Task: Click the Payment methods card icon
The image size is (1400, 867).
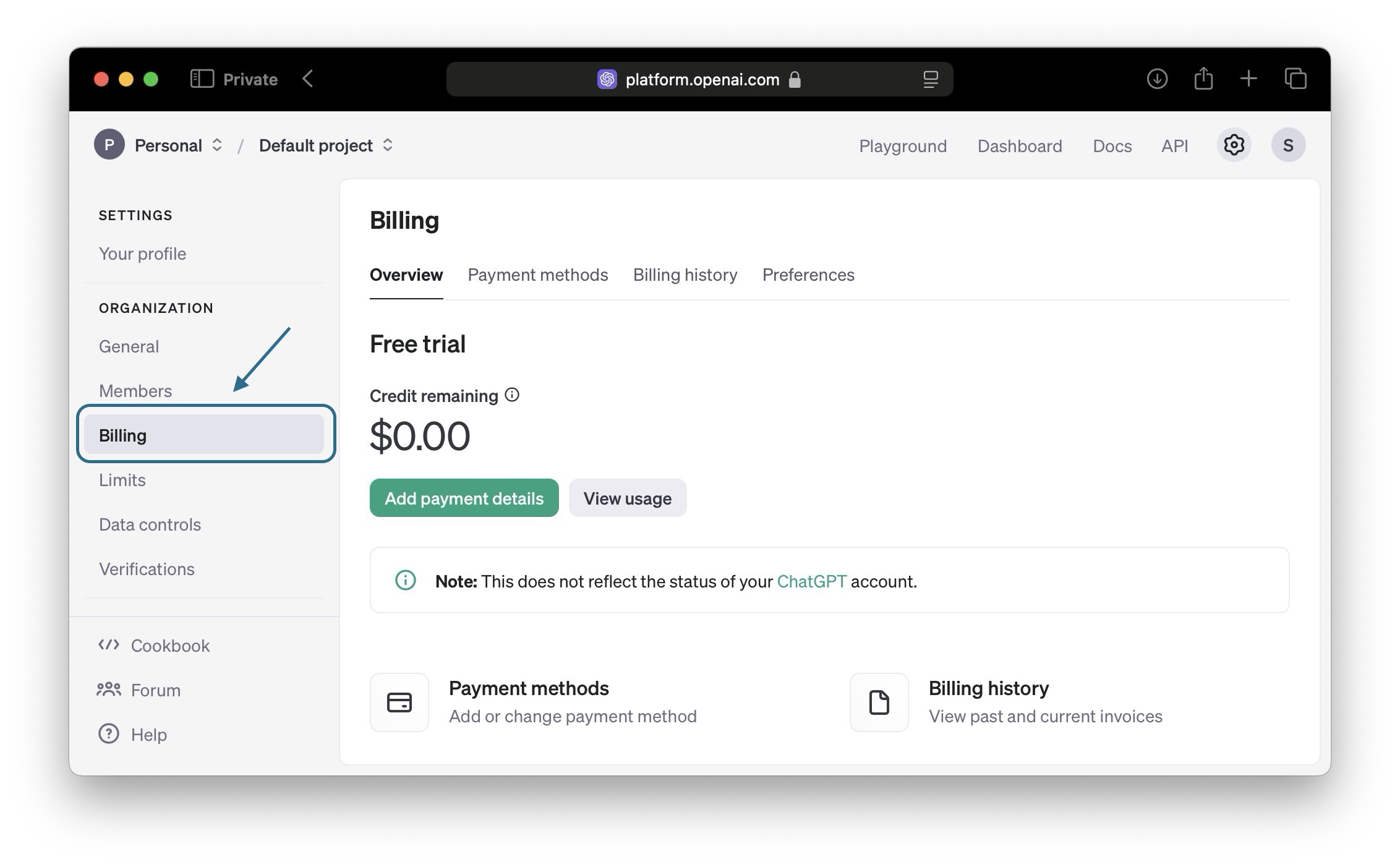Action: pyautogui.click(x=399, y=703)
